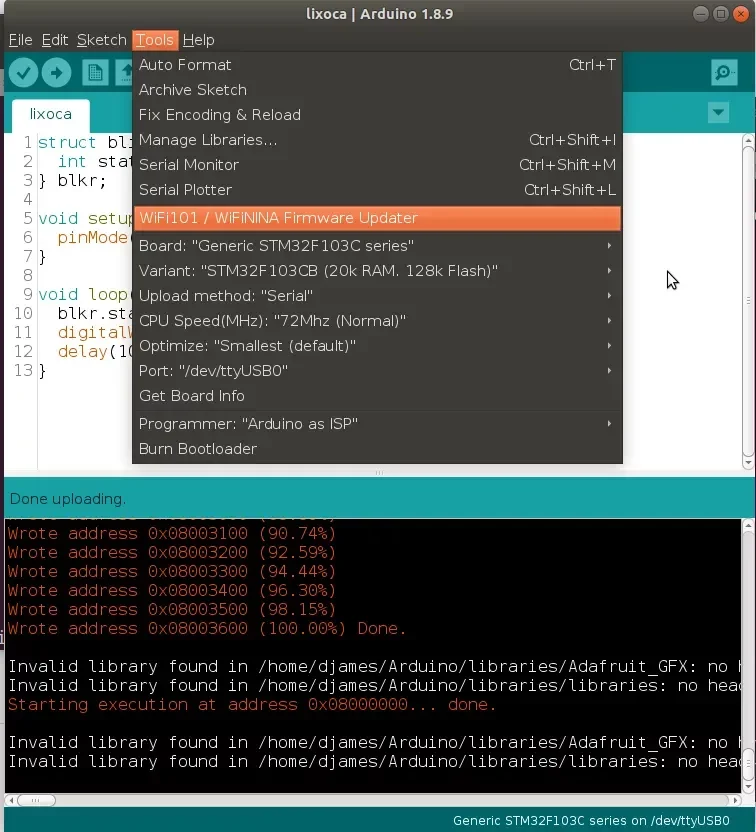Choose Archive Sketch menu entry
The image size is (756, 832).
[377, 90]
